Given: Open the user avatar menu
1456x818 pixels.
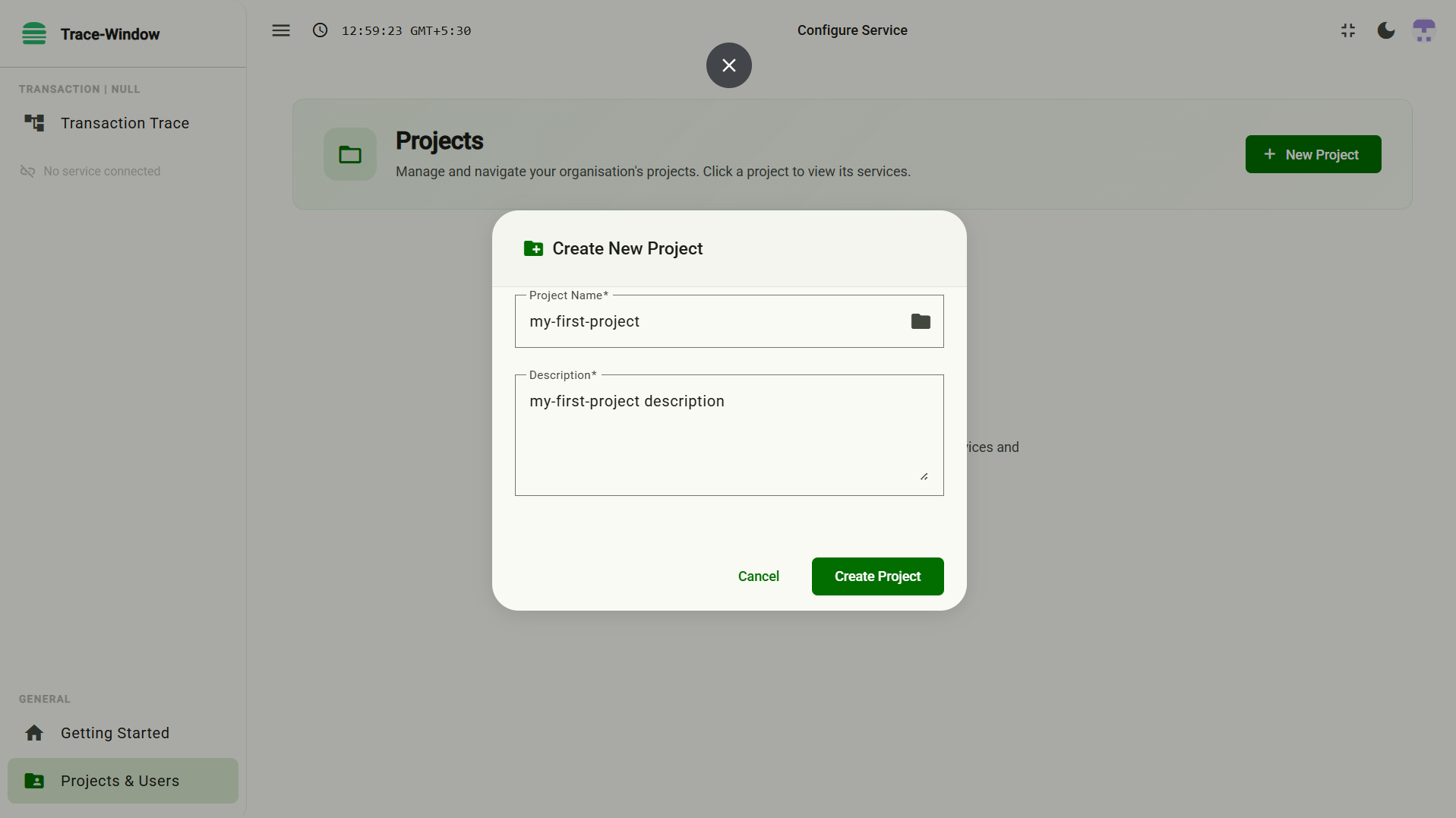Looking at the screenshot, I should click(1424, 30).
